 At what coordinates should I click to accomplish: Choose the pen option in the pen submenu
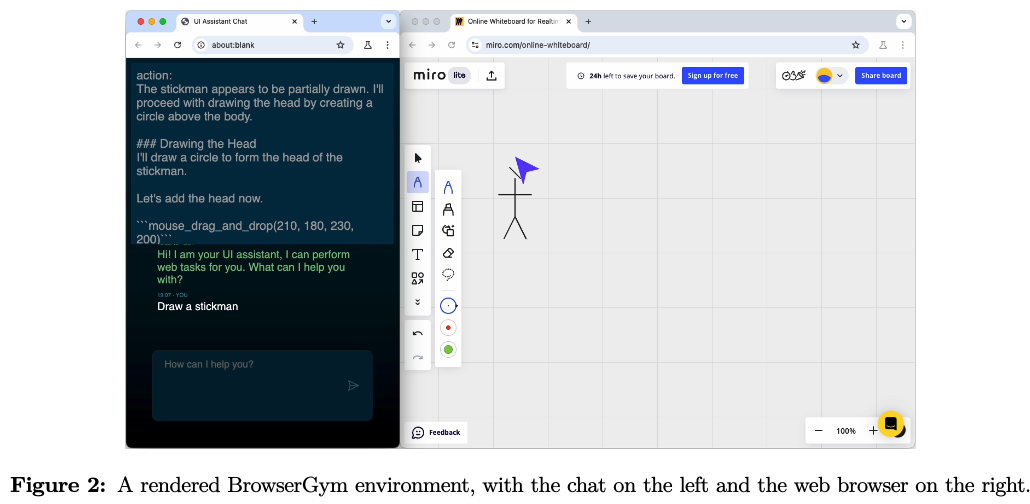coord(449,188)
